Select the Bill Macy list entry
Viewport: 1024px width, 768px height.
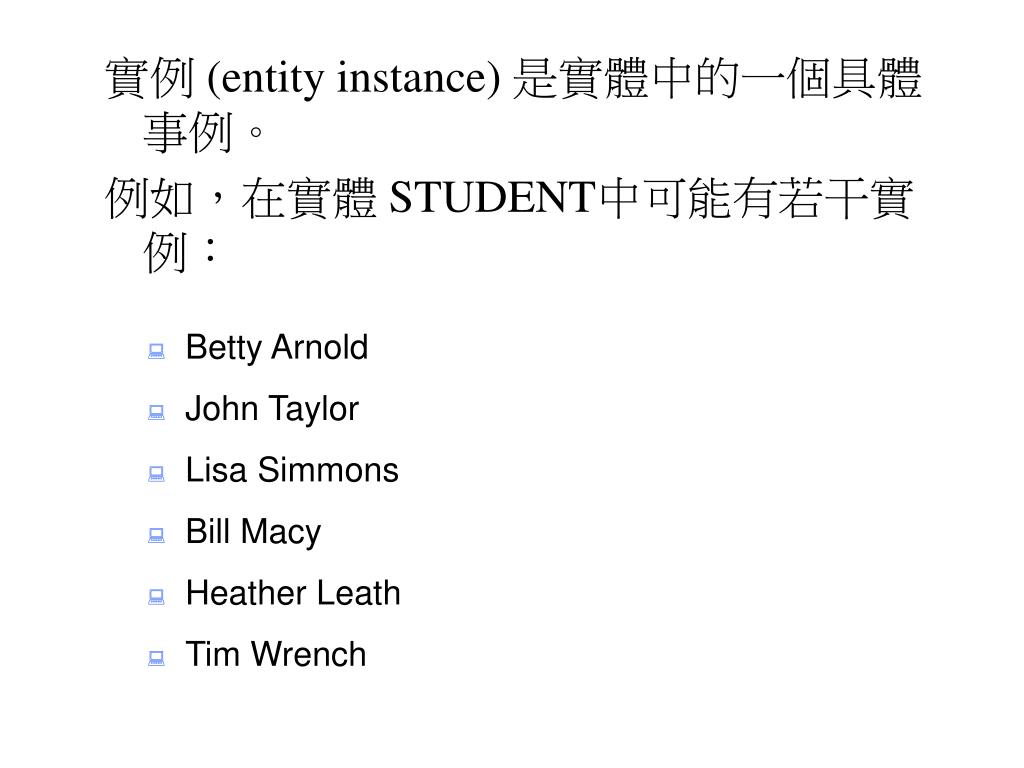click(253, 532)
